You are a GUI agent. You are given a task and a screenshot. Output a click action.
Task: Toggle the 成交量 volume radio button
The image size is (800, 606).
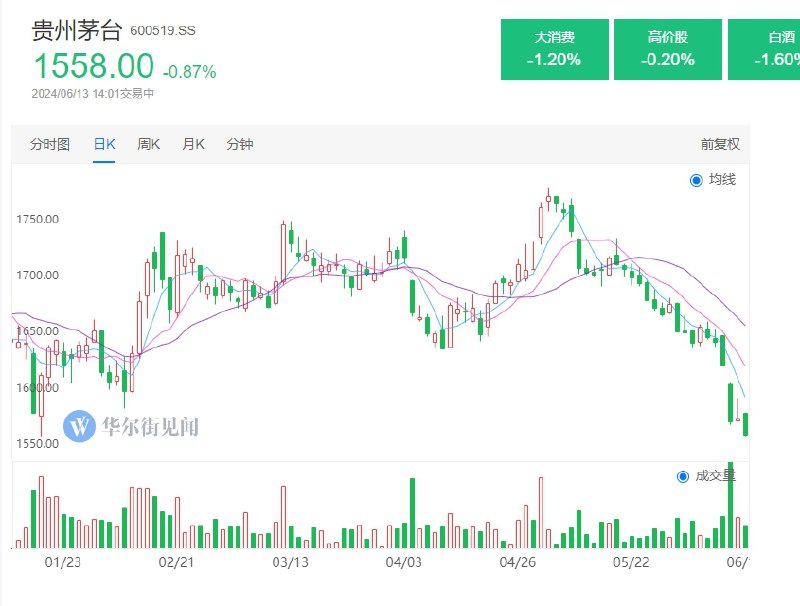(x=683, y=476)
